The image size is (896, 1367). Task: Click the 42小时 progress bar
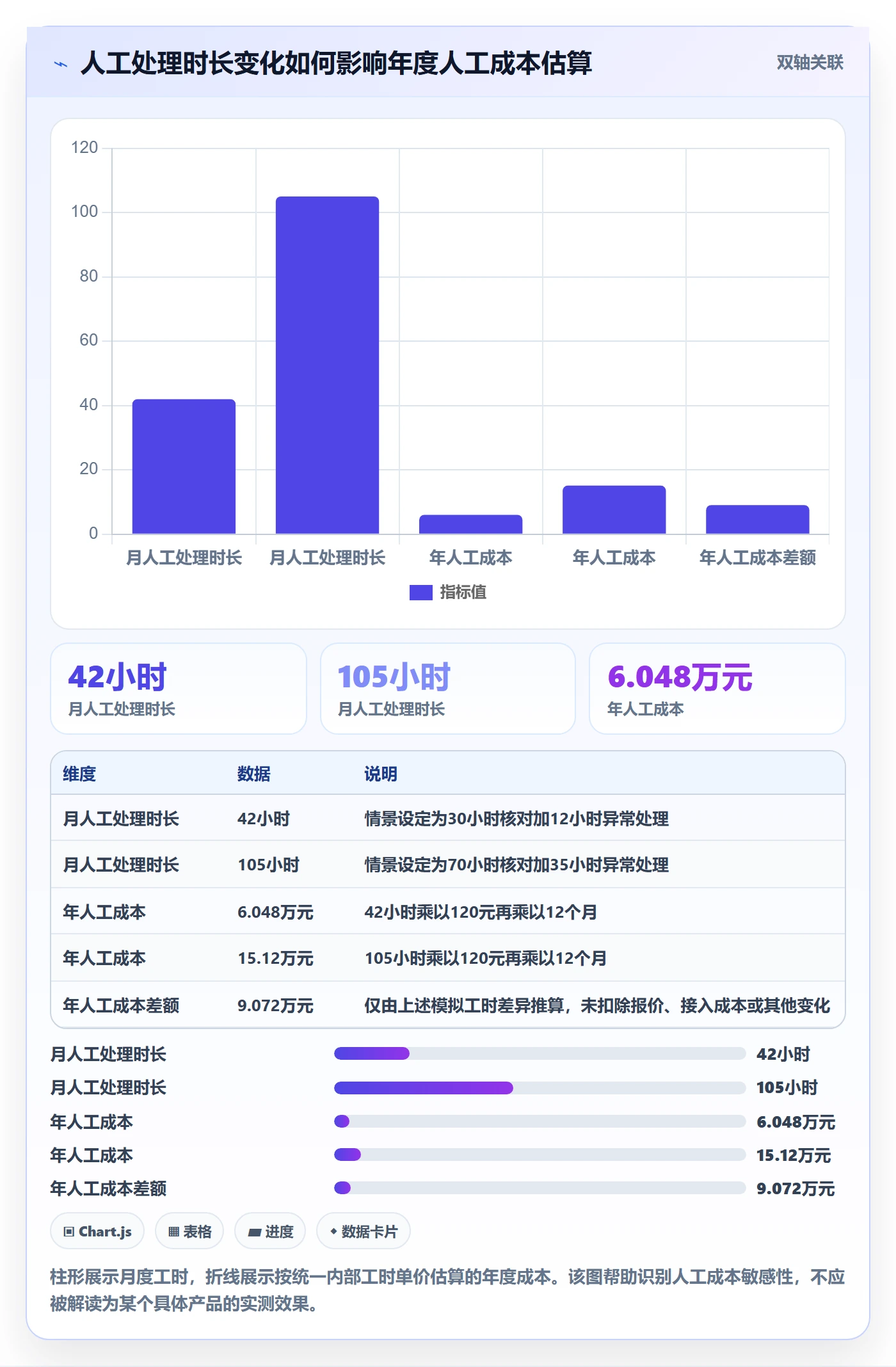coord(540,1053)
